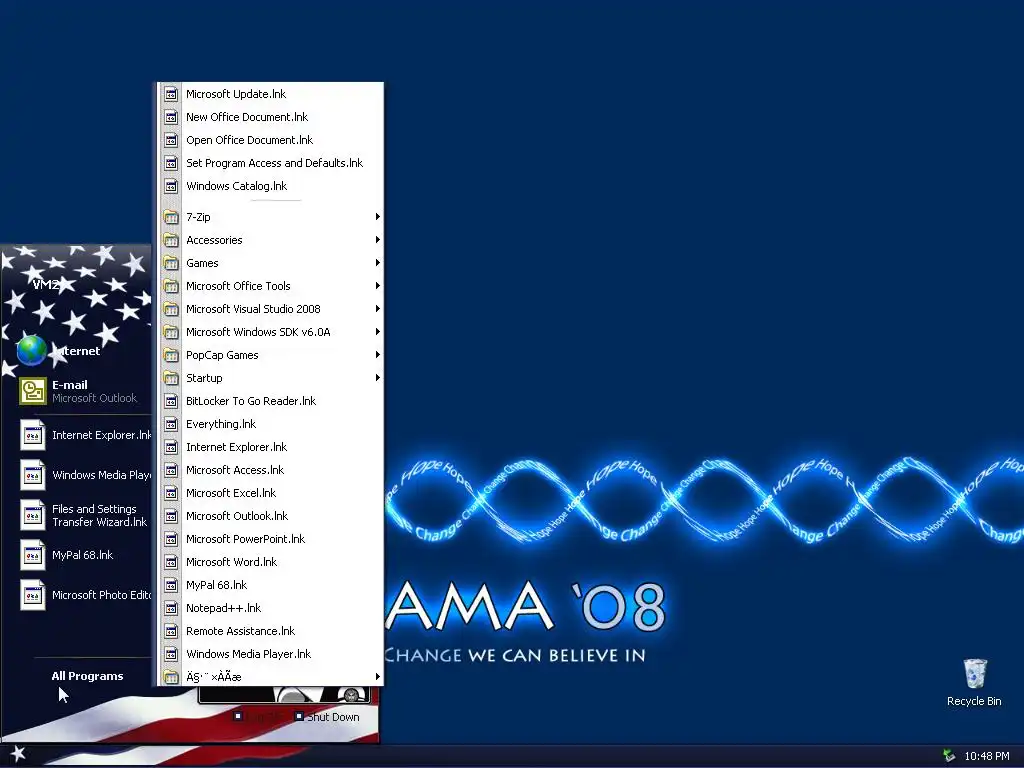Expand the Microsoft Office Tools submenu arrow
Viewport: 1024px width, 768px height.
click(x=377, y=286)
